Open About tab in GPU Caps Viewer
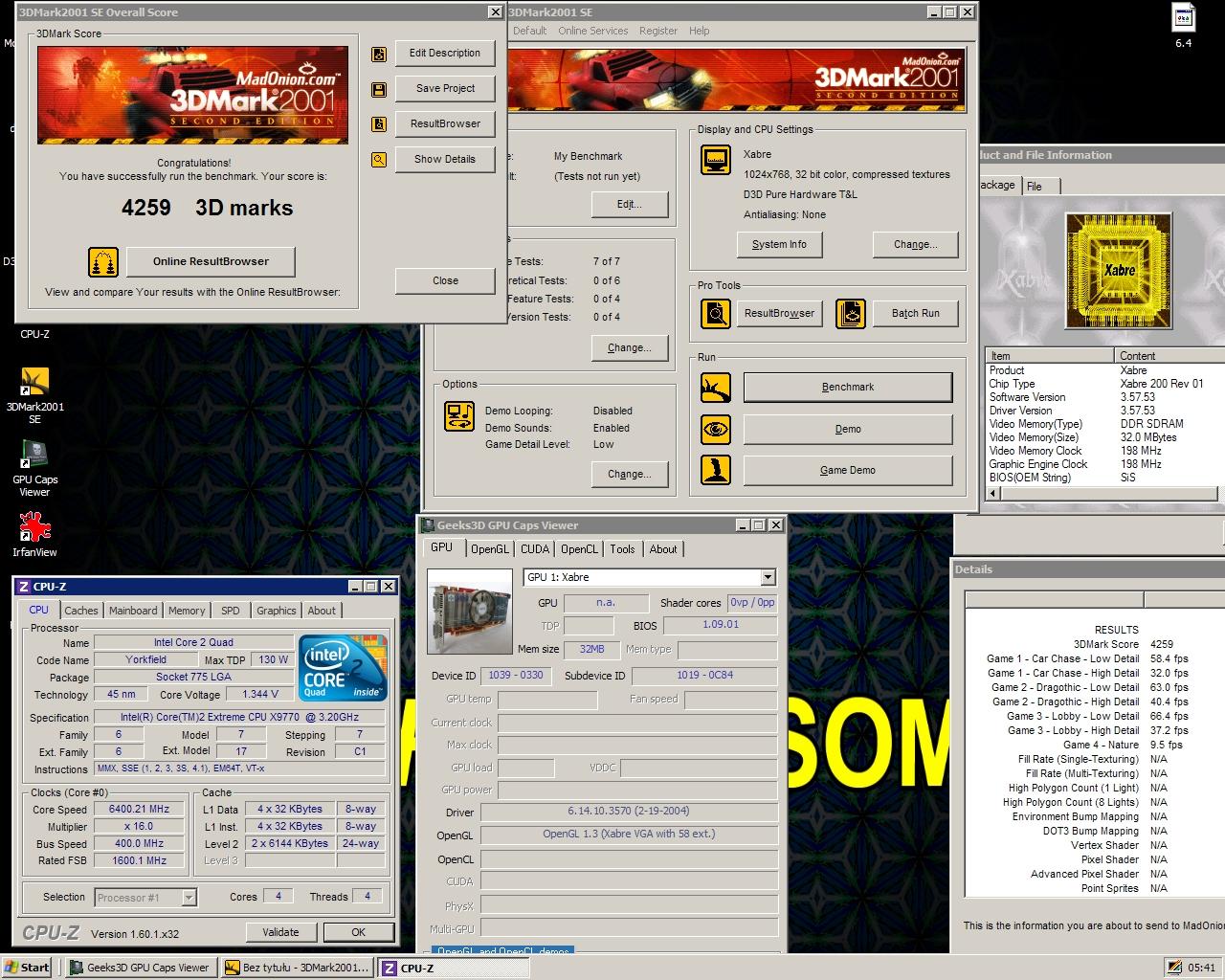 pyautogui.click(x=663, y=549)
